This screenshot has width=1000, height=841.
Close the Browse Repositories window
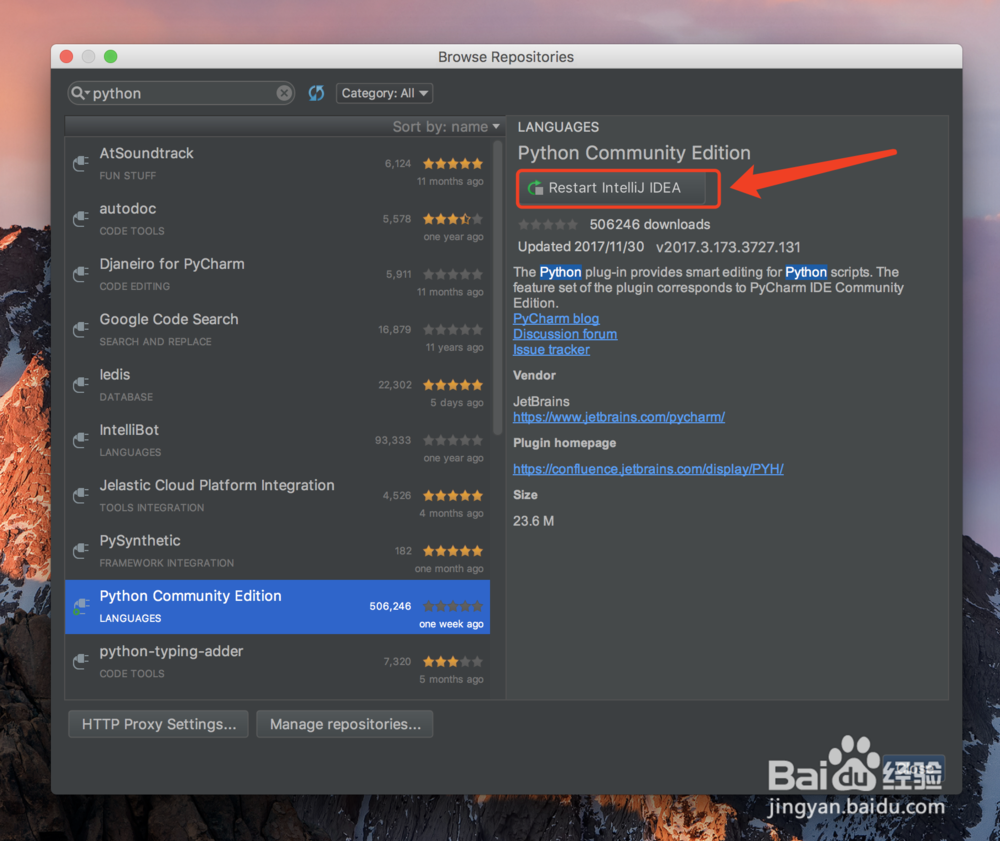click(66, 57)
